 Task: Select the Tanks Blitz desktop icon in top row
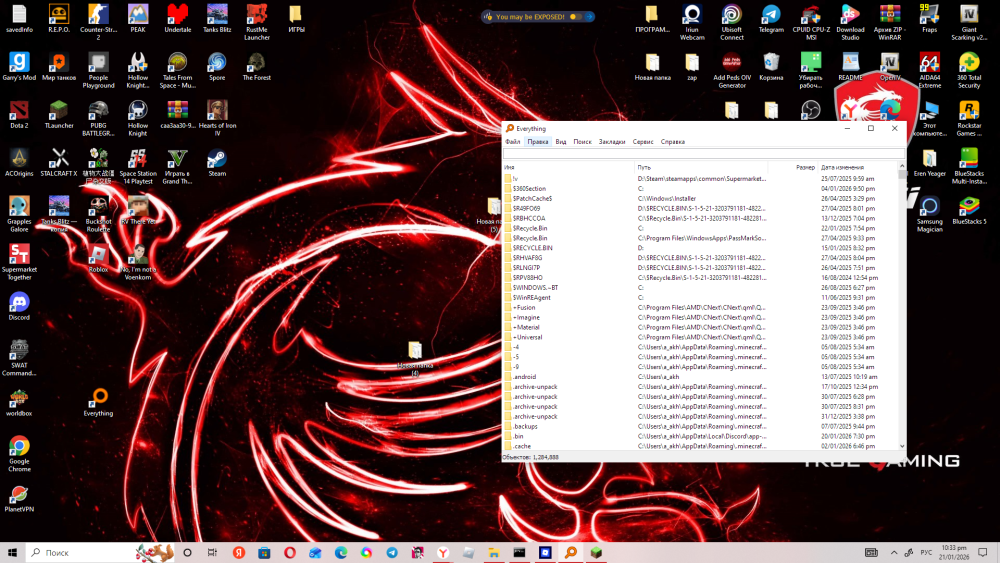[x=217, y=19]
